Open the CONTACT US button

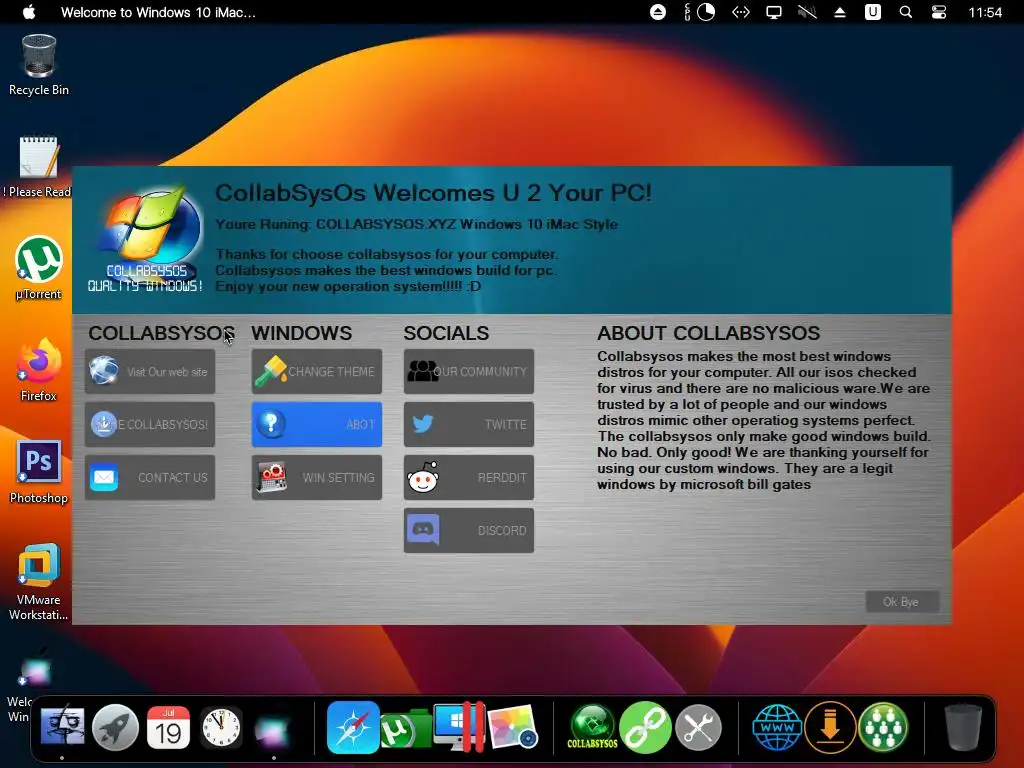point(150,477)
